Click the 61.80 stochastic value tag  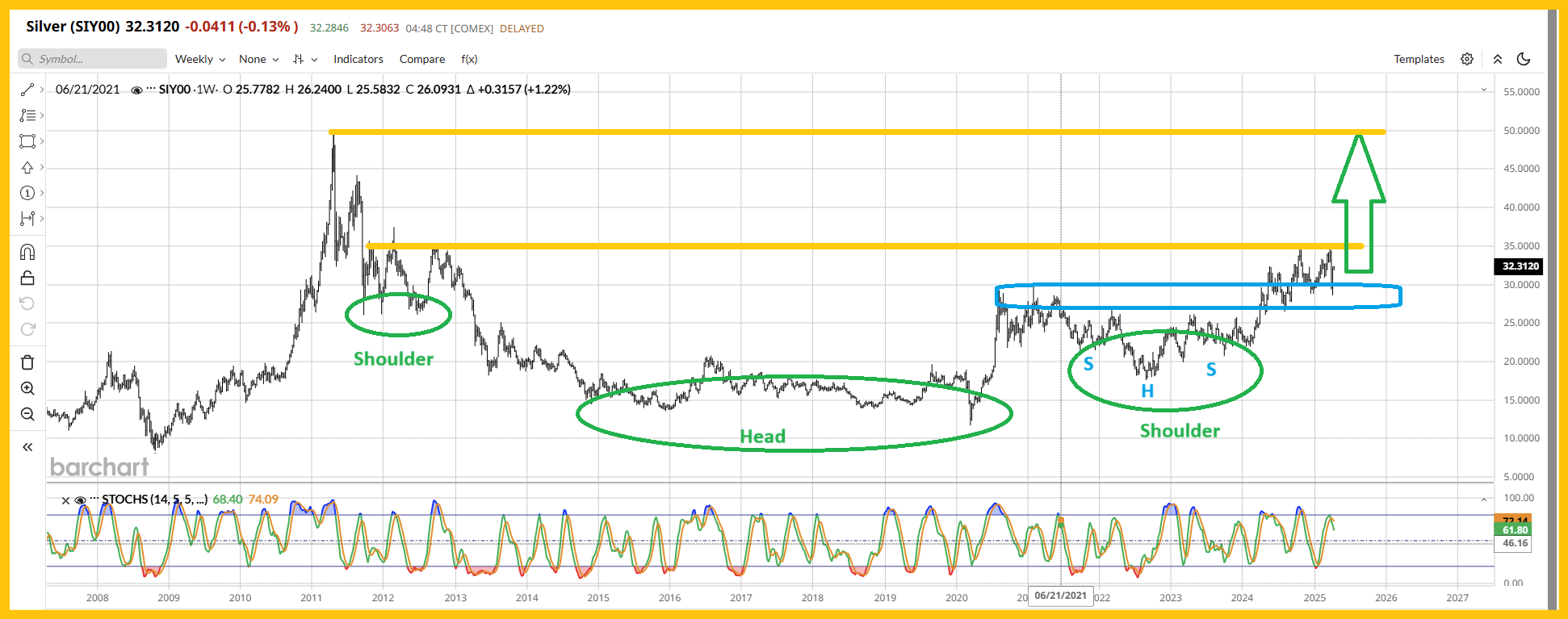tap(1515, 530)
